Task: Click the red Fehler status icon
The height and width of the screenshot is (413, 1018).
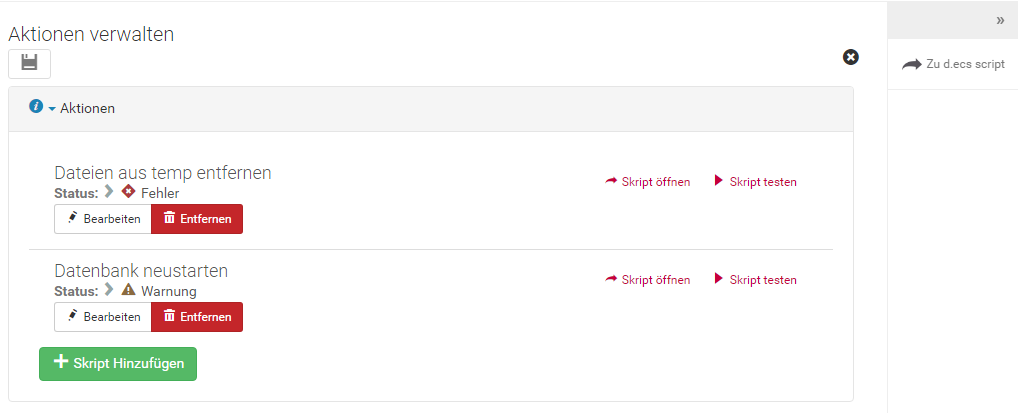Action: pyautogui.click(x=128, y=192)
